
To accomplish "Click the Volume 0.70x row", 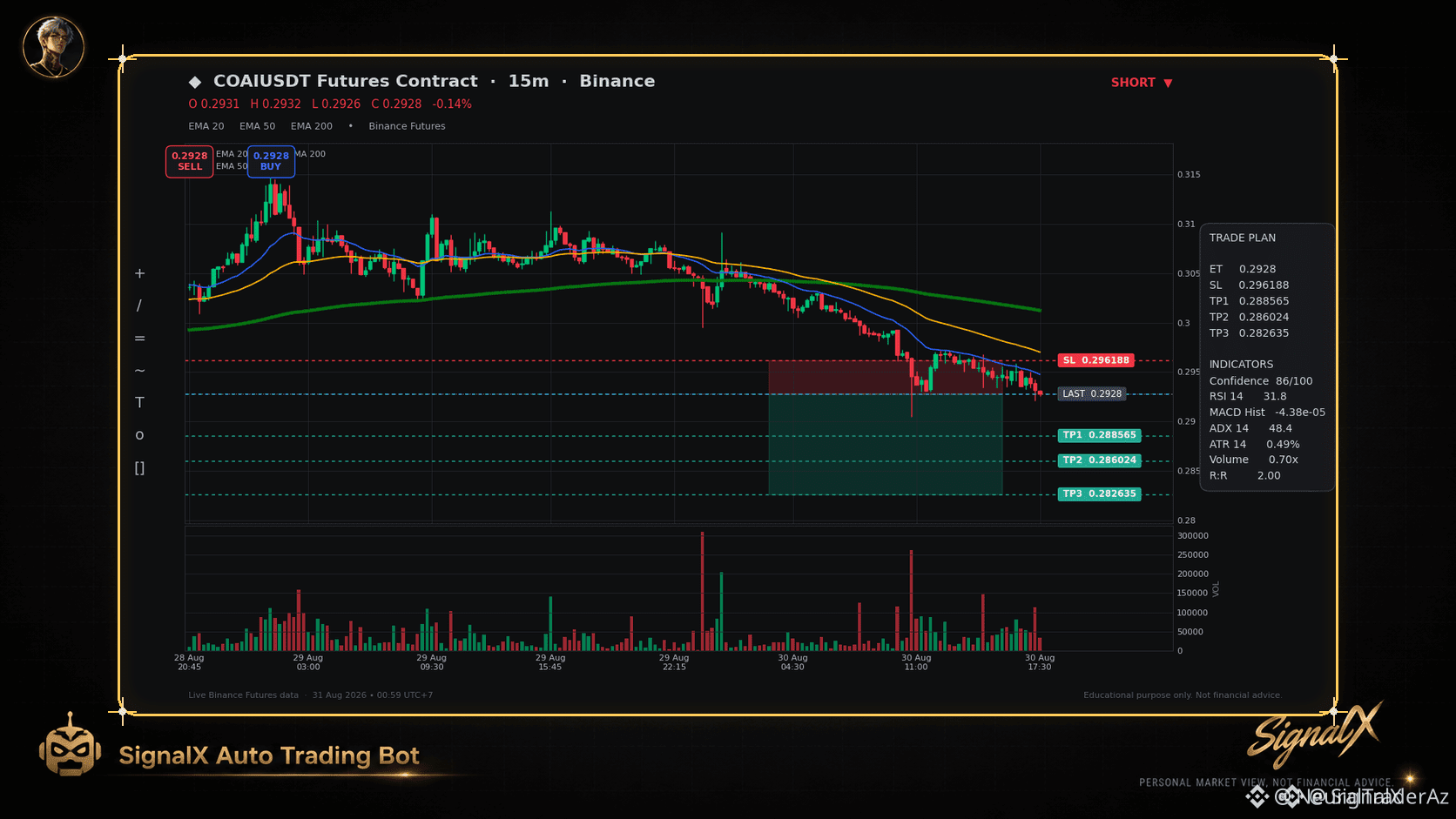I will pos(1253,460).
